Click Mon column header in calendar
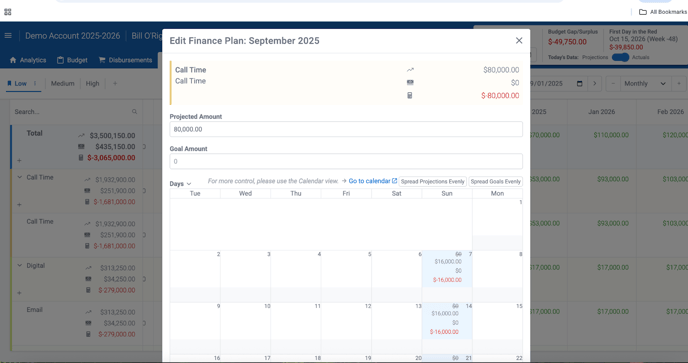Screen dimensions: 688x363 (497, 193)
